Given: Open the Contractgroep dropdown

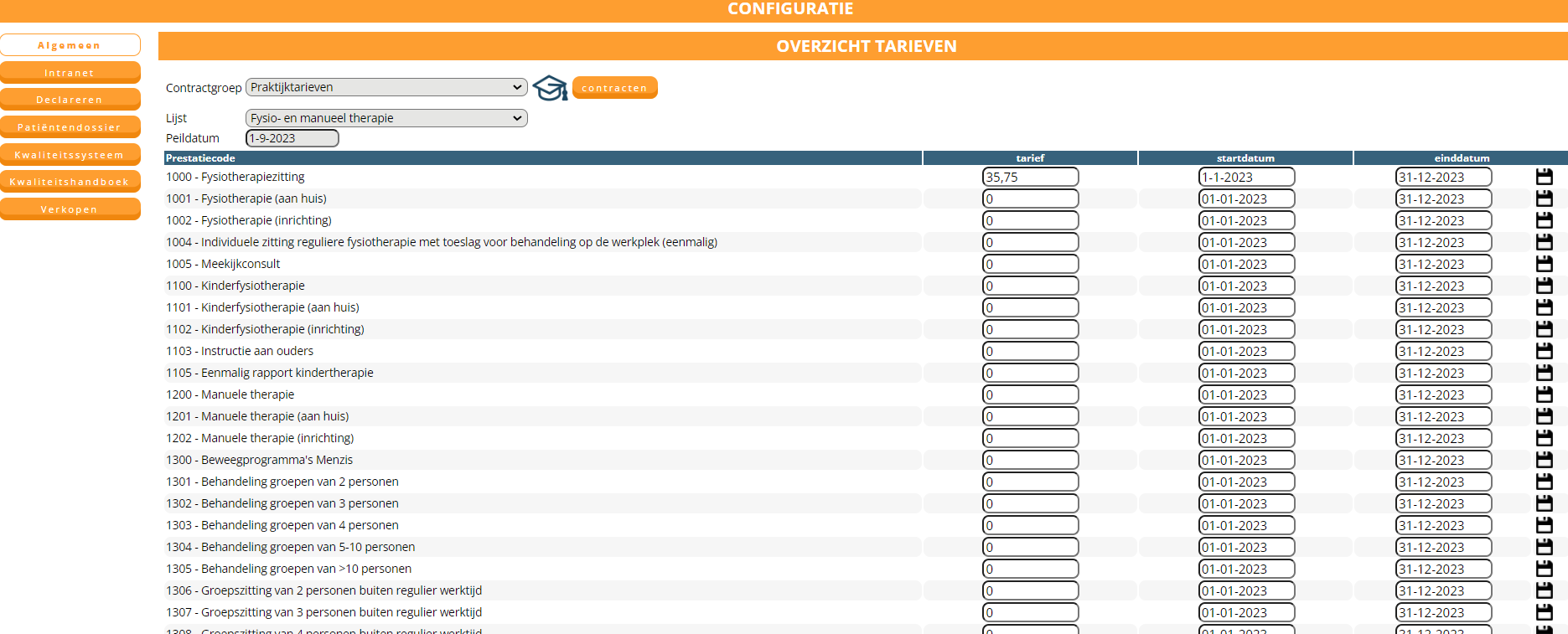Looking at the screenshot, I should point(386,87).
